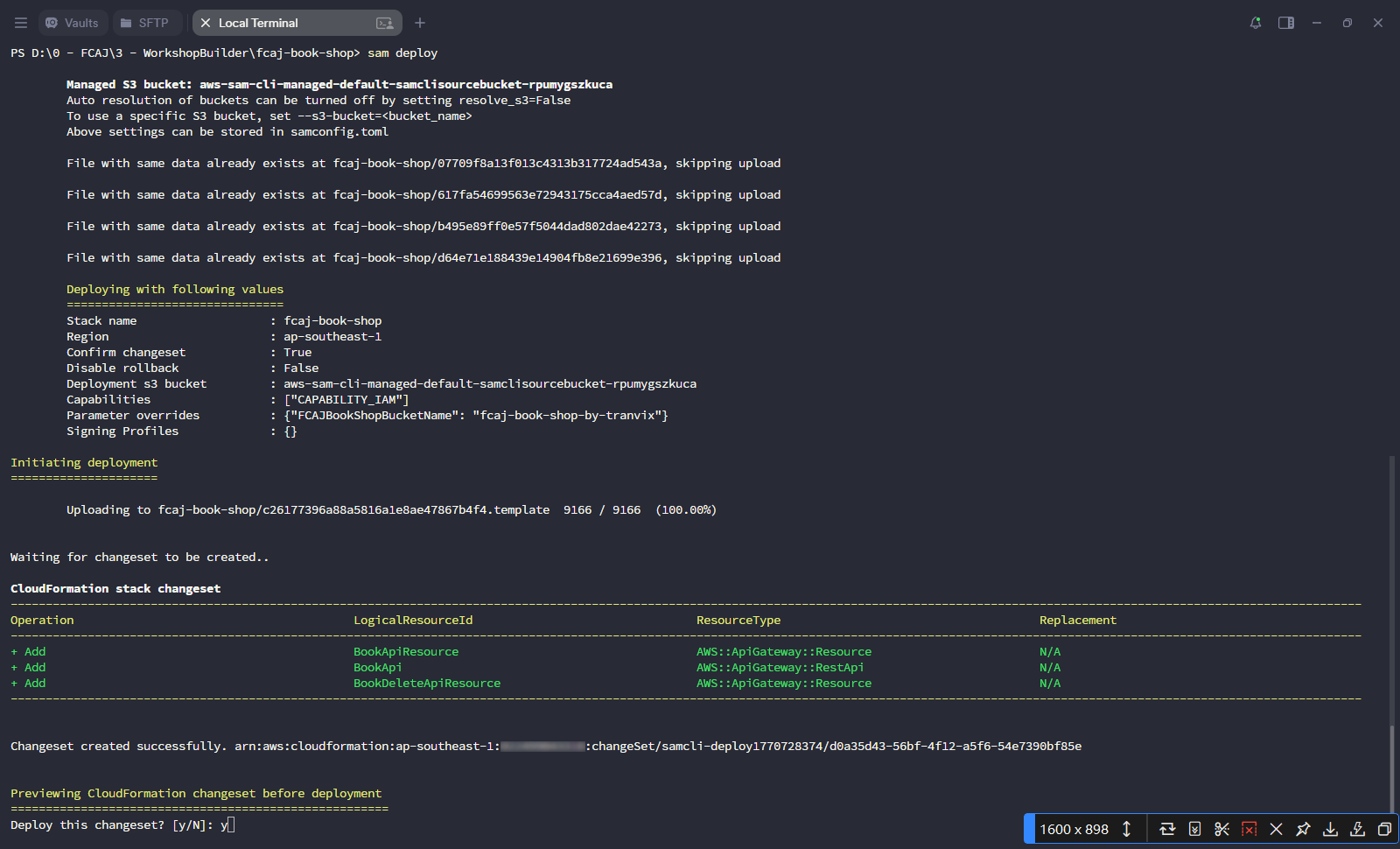The height and width of the screenshot is (849, 1400).
Task: Click the red dashed cancel-region icon
Action: pyautogui.click(x=1249, y=829)
